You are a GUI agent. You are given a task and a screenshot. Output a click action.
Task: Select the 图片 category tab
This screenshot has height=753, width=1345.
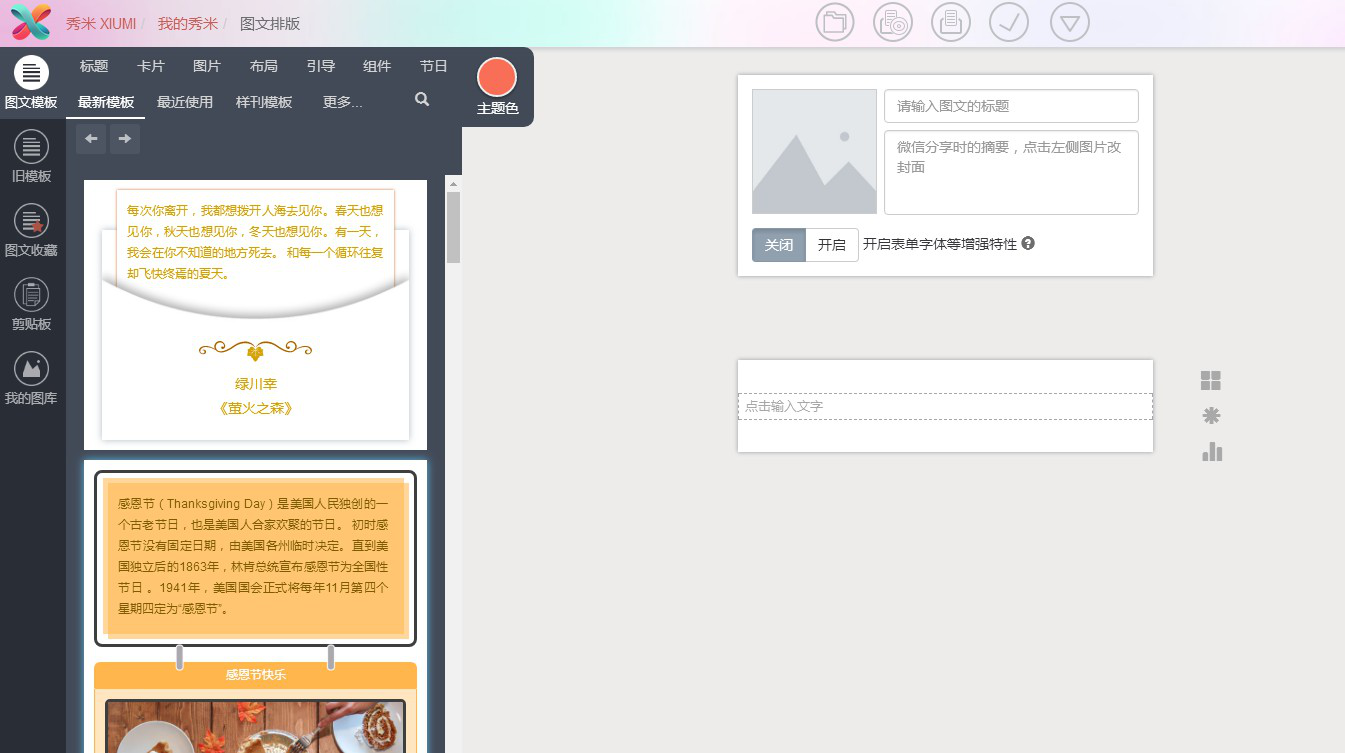coord(207,66)
